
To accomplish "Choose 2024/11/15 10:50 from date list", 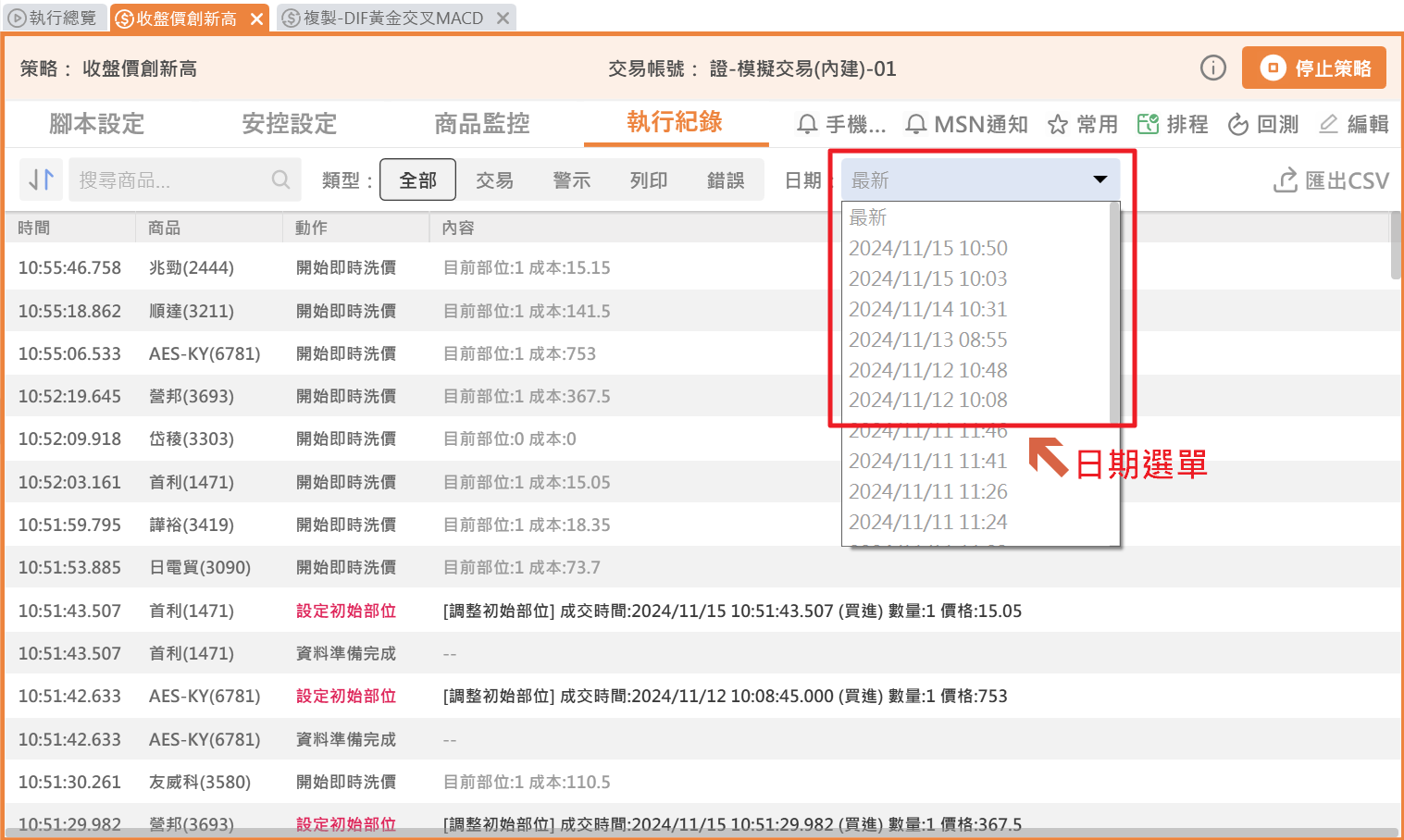I will coord(927,248).
